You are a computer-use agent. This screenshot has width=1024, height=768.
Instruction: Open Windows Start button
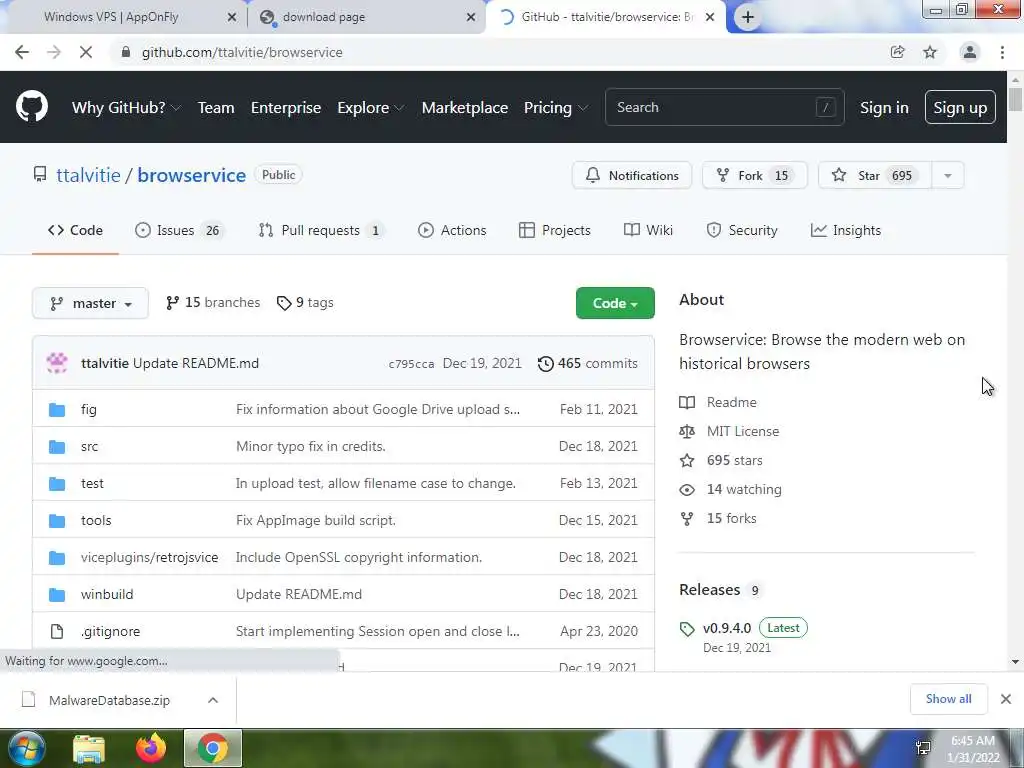point(26,748)
